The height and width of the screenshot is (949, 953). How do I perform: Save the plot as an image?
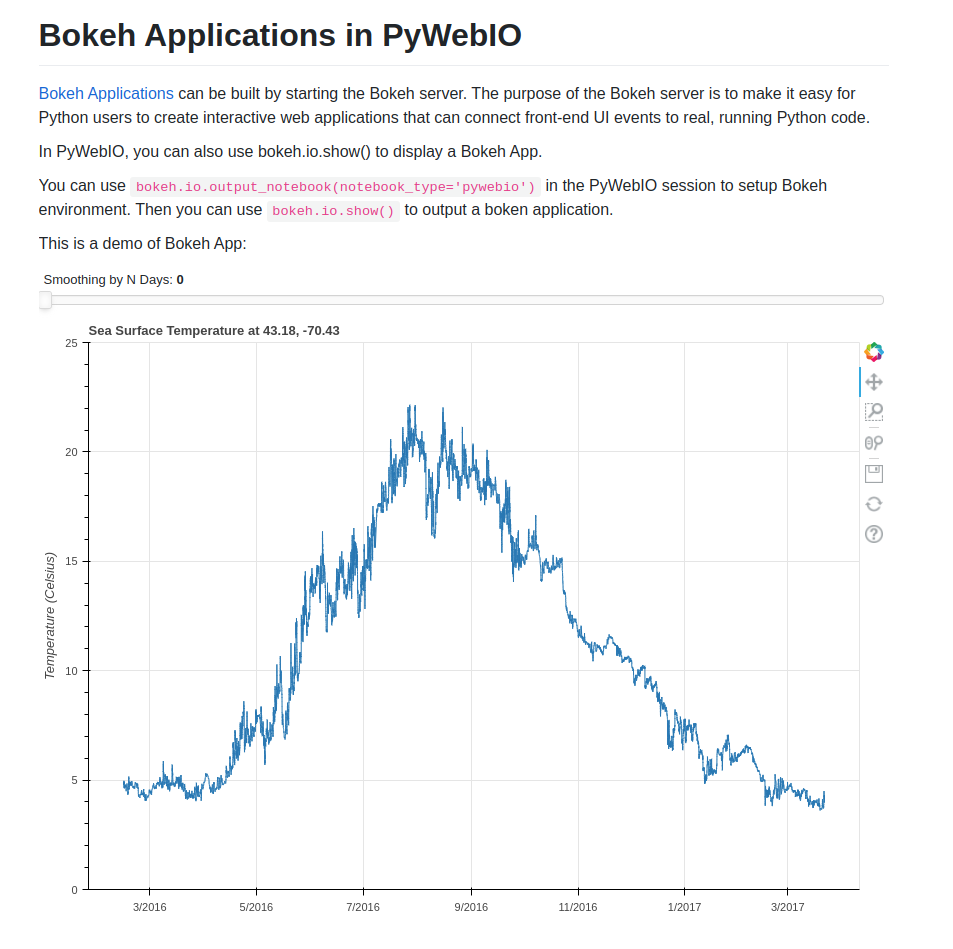(873, 473)
